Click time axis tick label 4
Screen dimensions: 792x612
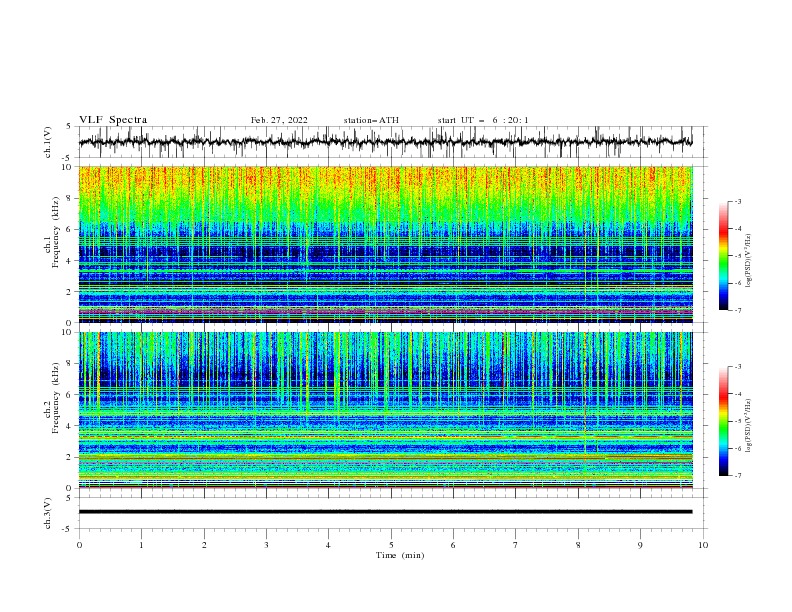click(328, 545)
